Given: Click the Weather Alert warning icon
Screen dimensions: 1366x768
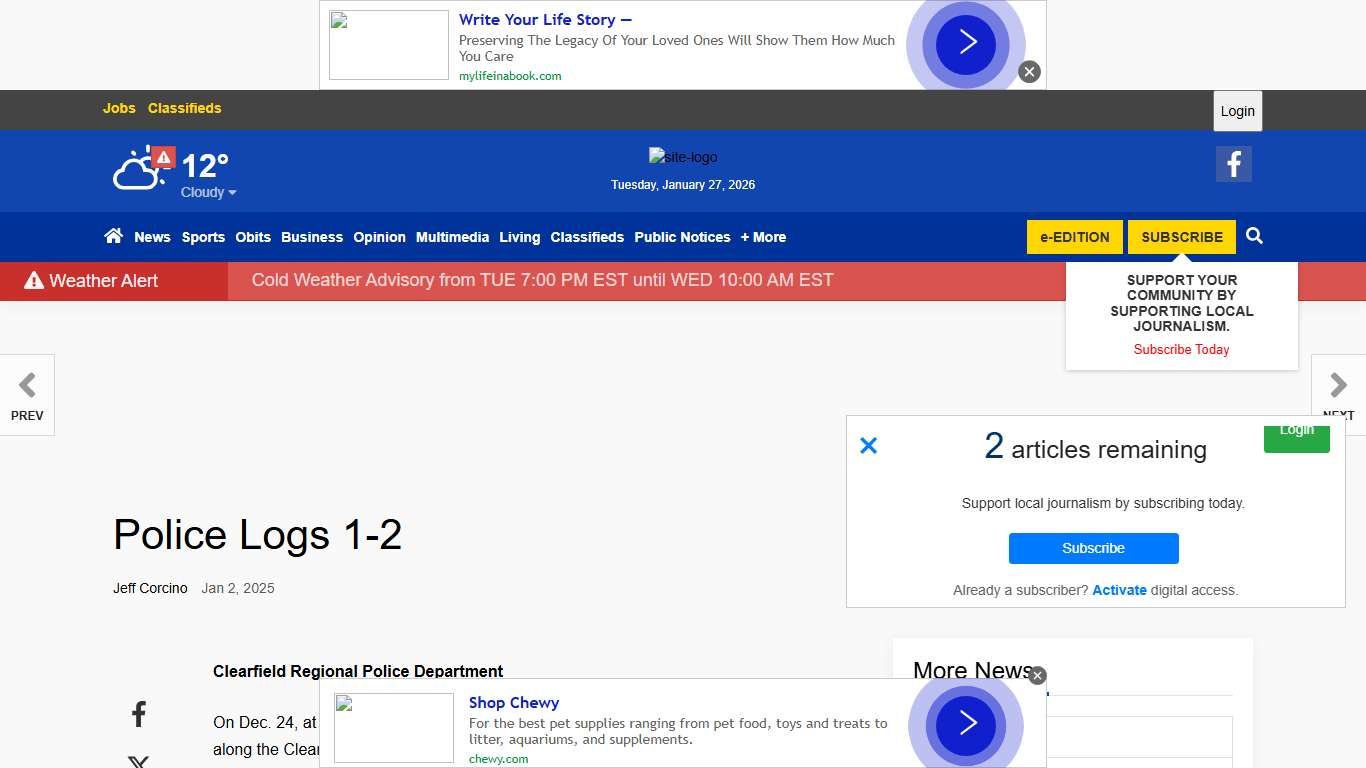Looking at the screenshot, I should pyautogui.click(x=34, y=281).
